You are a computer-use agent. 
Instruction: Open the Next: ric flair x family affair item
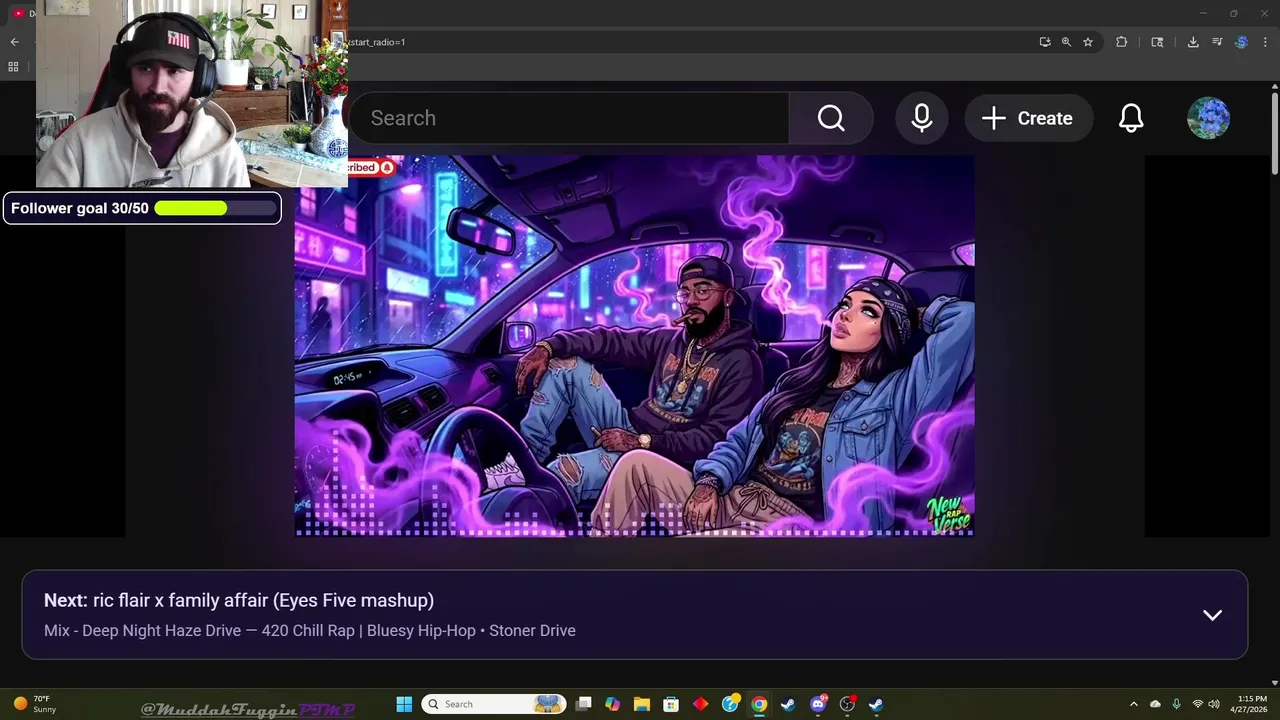click(239, 600)
